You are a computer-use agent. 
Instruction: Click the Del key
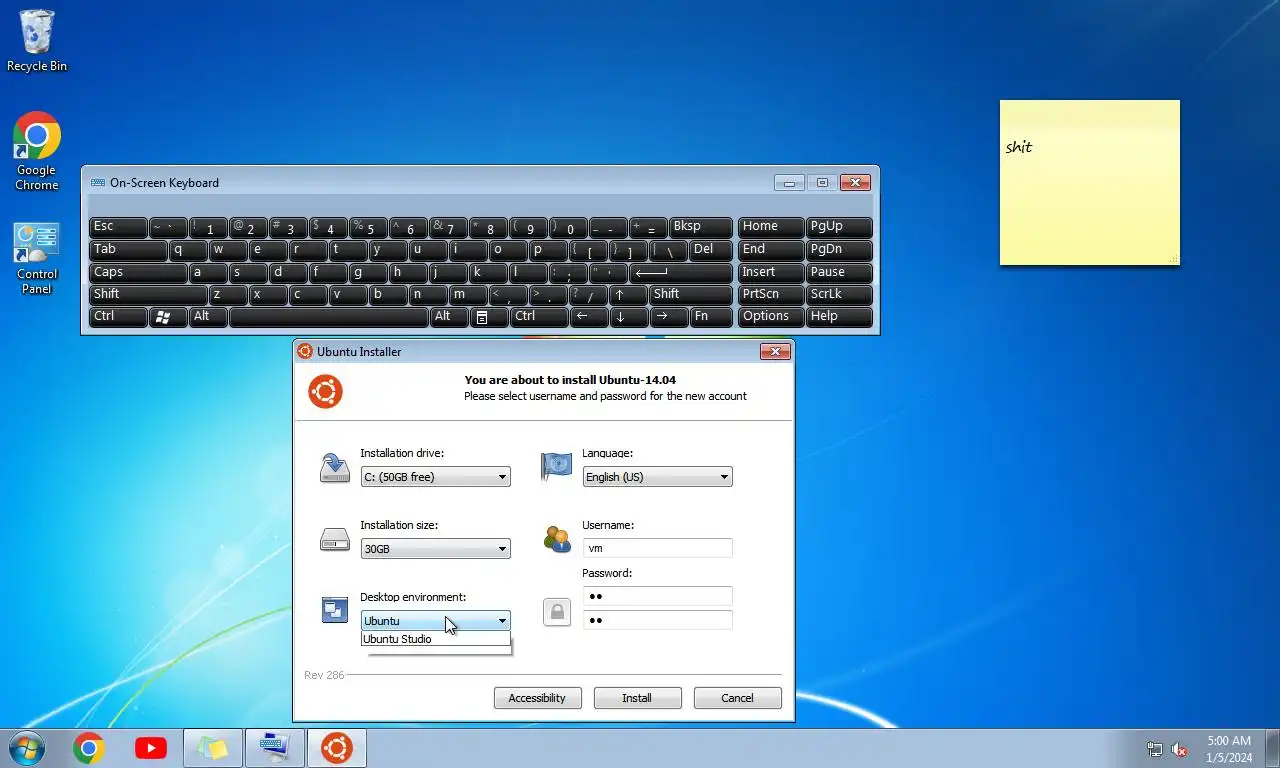tap(711, 250)
